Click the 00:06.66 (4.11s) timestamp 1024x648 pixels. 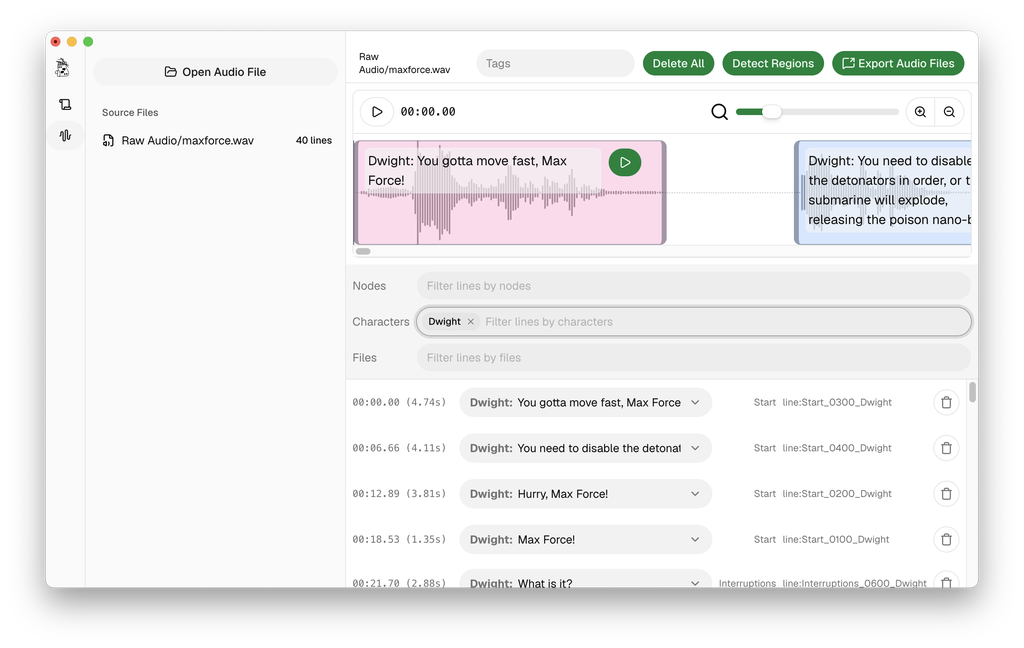(x=399, y=448)
